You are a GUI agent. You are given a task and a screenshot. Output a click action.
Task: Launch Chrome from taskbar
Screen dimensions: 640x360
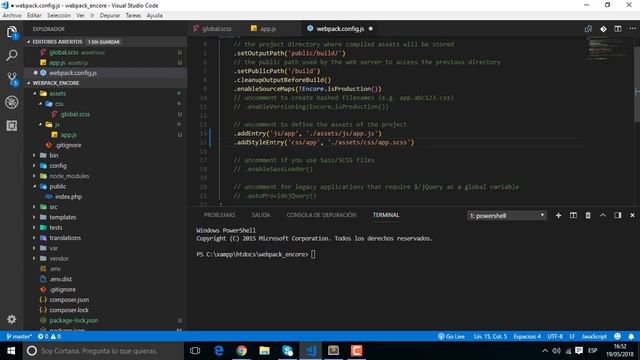pyautogui.click(x=242, y=351)
